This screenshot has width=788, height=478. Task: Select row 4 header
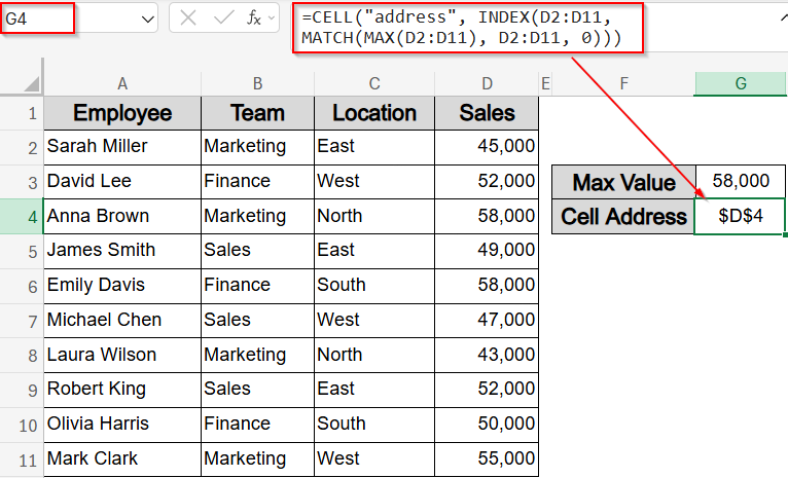point(21,216)
